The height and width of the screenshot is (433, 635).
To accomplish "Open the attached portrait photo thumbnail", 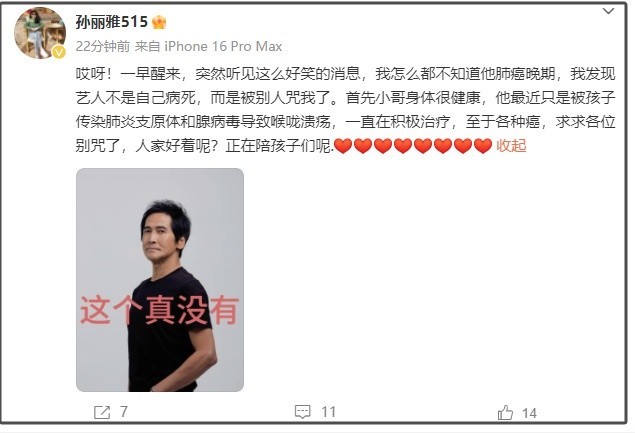I will 160,280.
